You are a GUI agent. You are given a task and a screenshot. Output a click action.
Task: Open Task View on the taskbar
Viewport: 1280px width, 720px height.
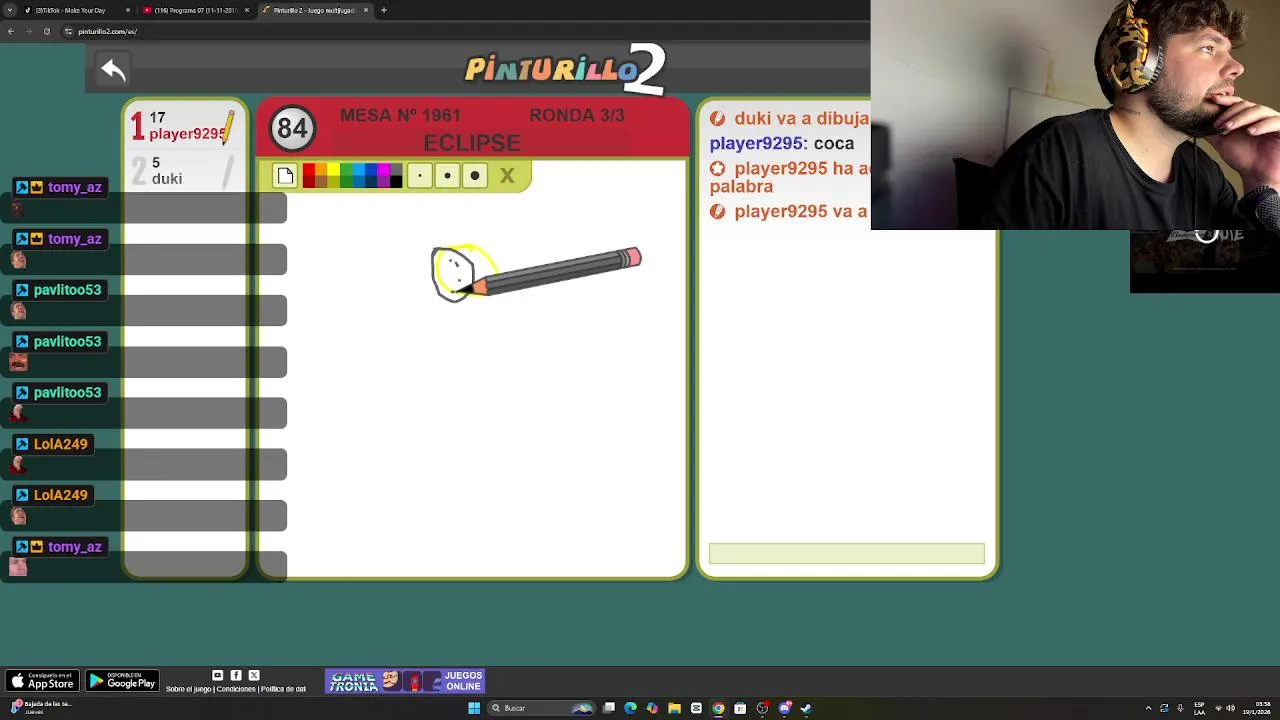pyautogui.click(x=609, y=708)
